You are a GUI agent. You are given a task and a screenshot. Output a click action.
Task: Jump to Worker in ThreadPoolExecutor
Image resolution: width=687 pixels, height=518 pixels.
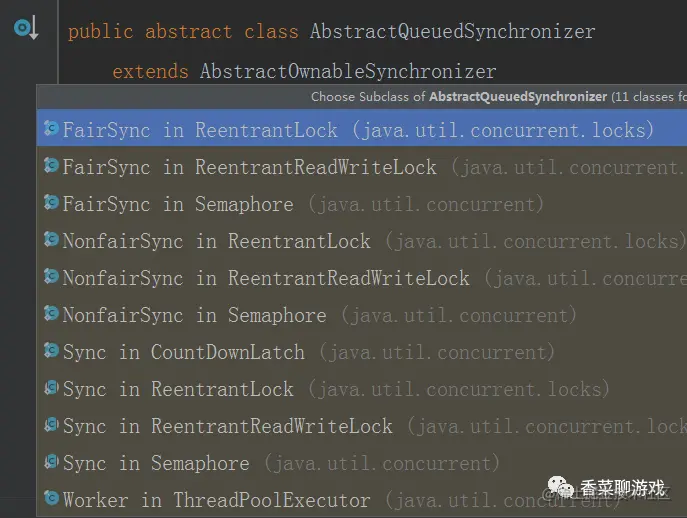pos(216,499)
